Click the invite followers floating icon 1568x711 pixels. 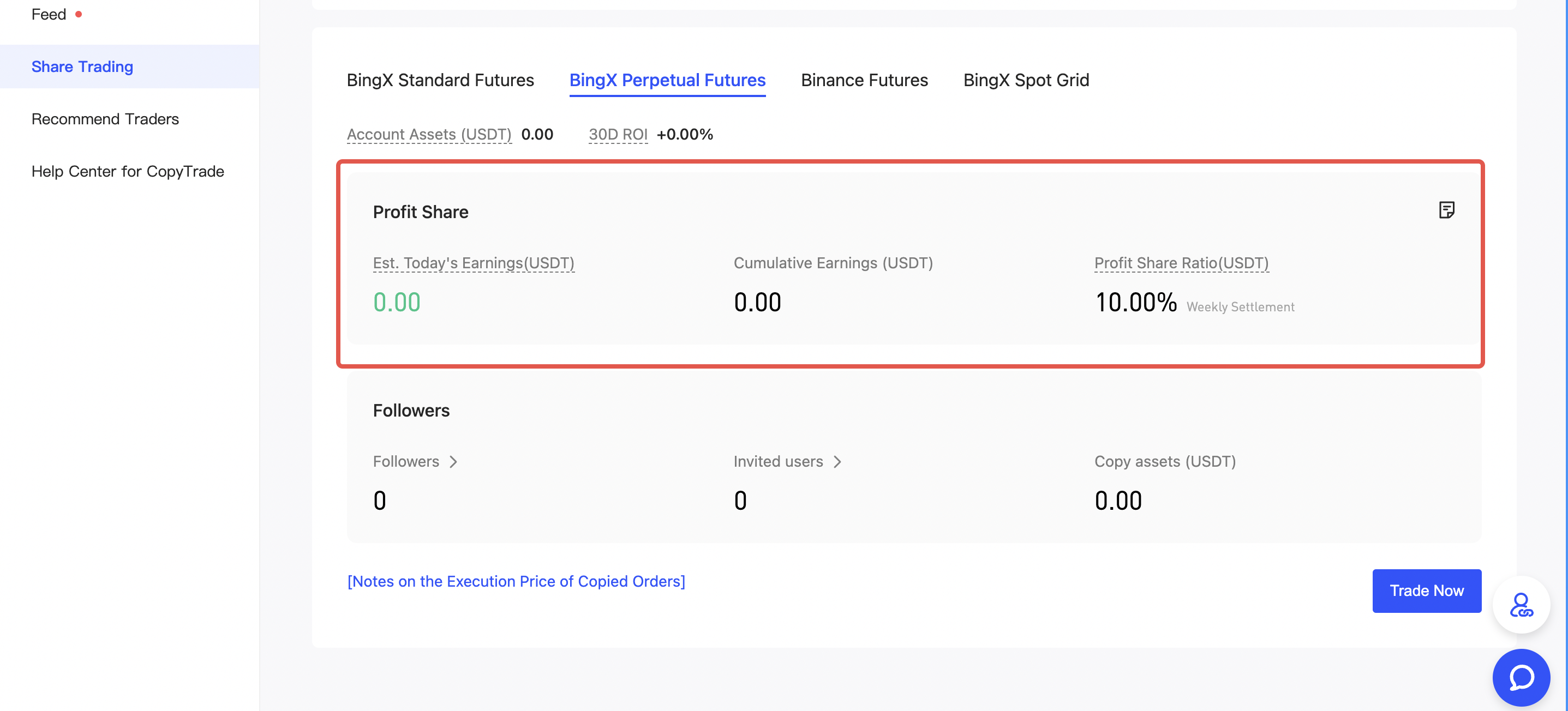pos(1521,605)
